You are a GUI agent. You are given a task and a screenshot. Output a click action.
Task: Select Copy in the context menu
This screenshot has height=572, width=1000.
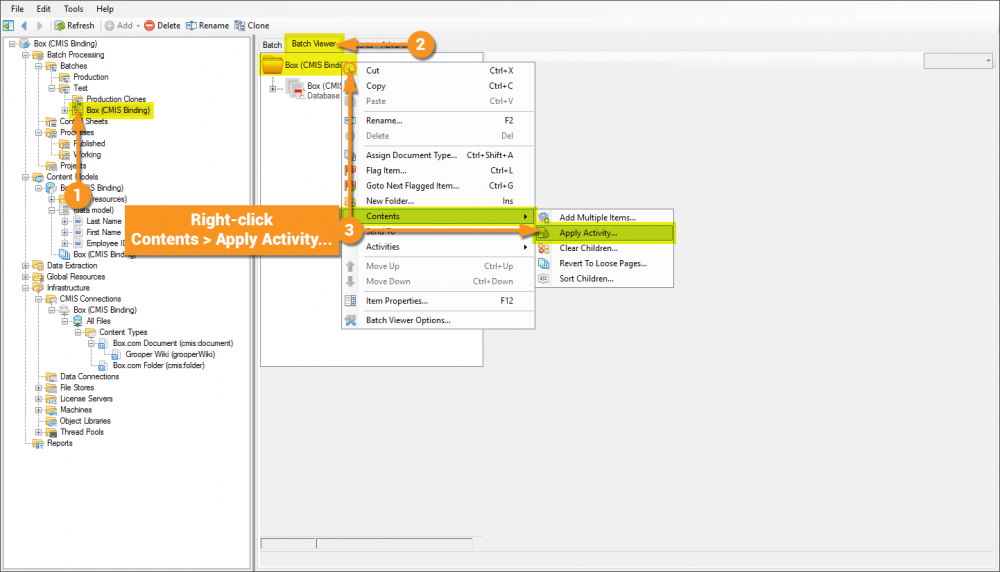(438, 86)
